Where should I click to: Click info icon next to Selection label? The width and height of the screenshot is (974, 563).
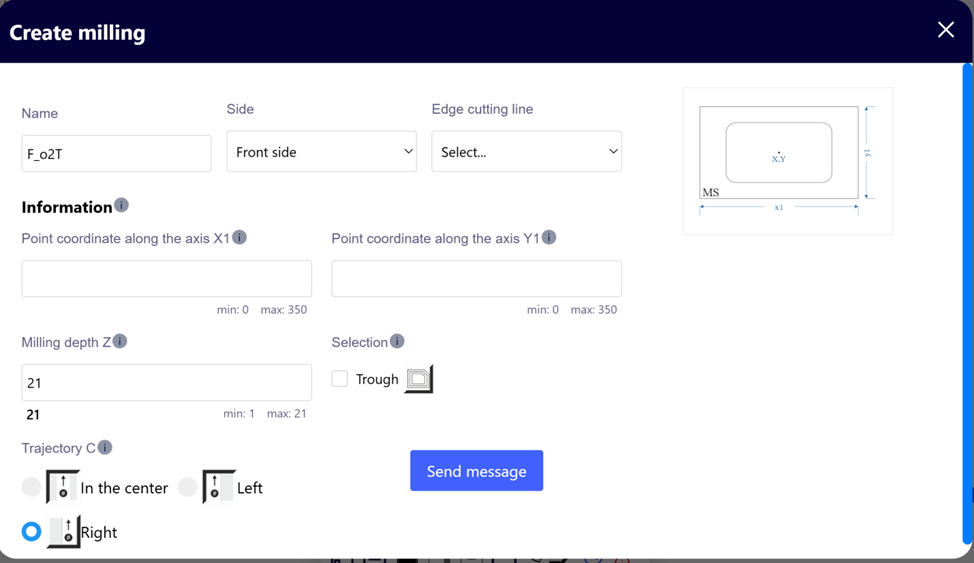coord(397,341)
